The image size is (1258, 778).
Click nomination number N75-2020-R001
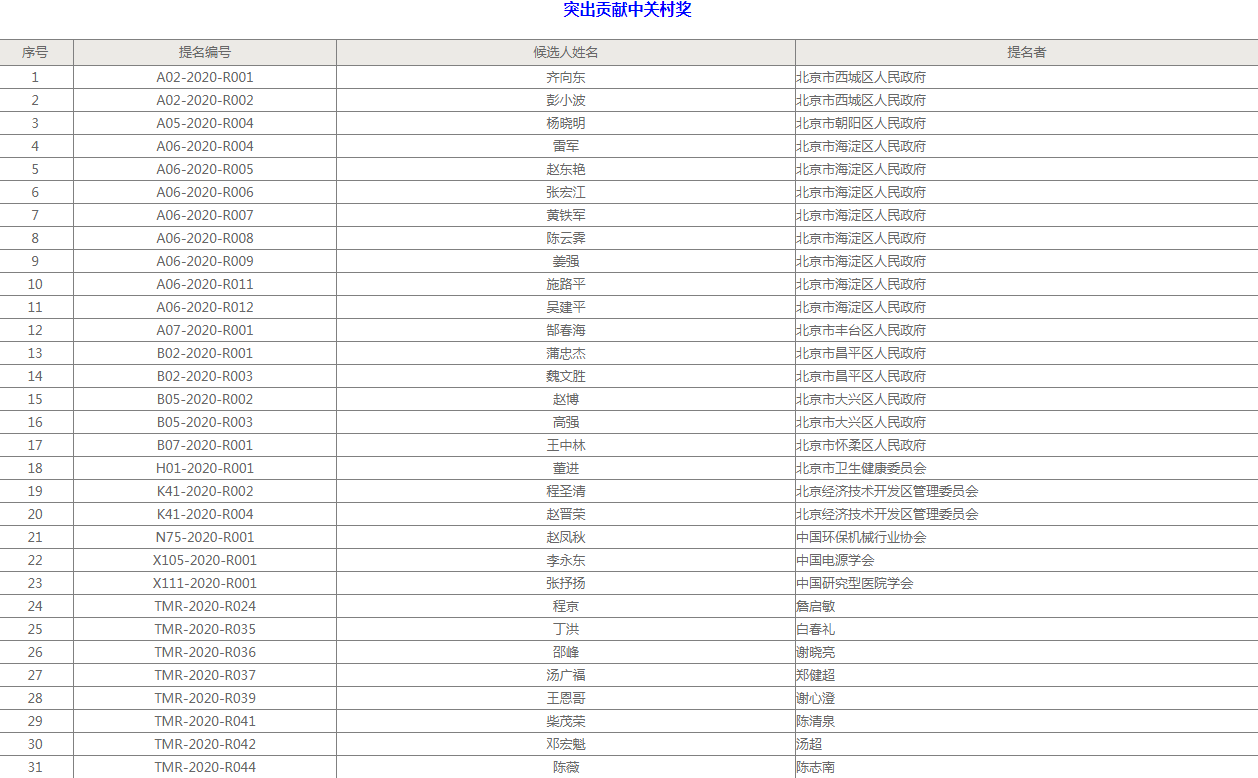(205, 537)
